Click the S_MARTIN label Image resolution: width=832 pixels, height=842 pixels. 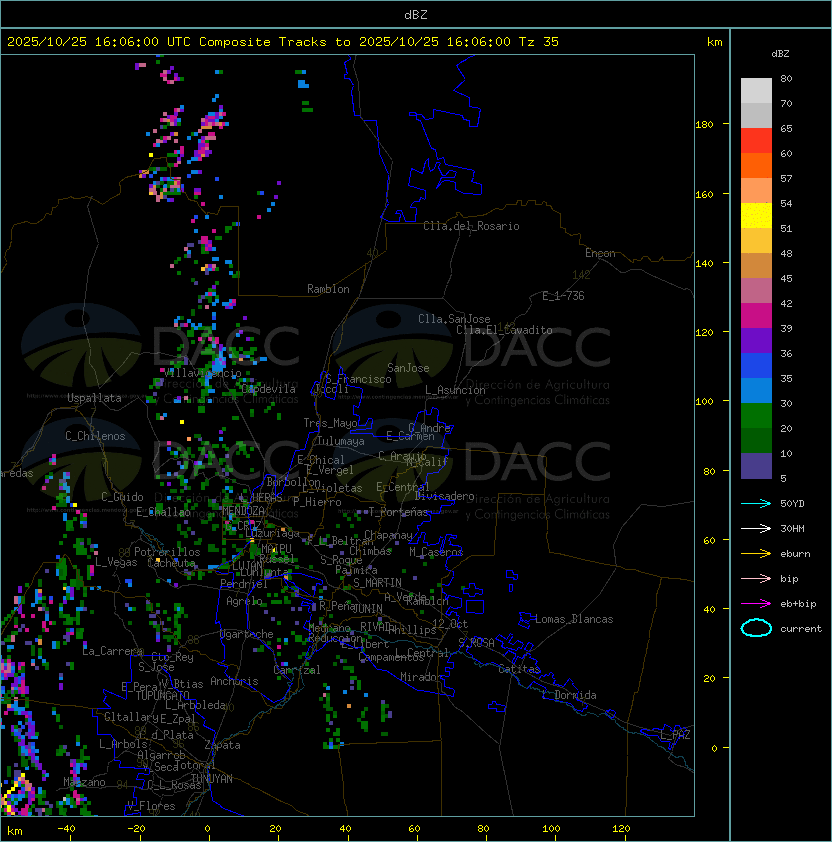pos(378,583)
